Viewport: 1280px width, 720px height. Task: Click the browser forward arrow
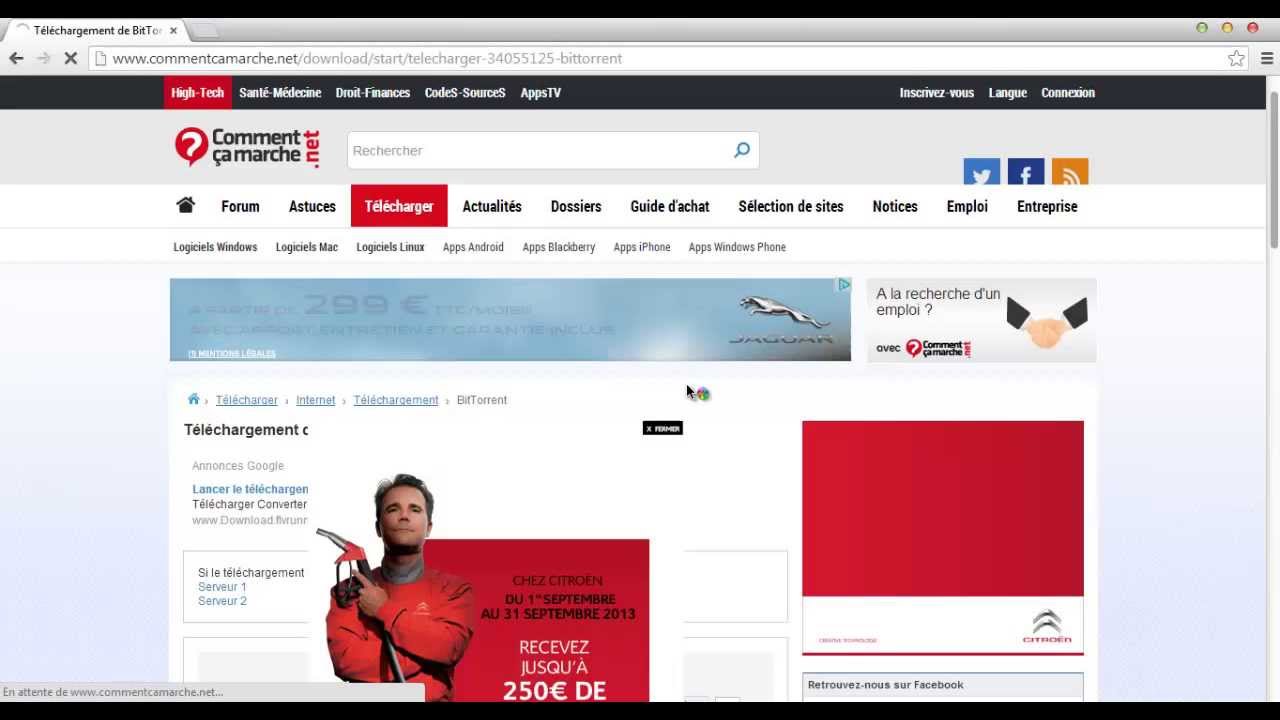click(43, 58)
